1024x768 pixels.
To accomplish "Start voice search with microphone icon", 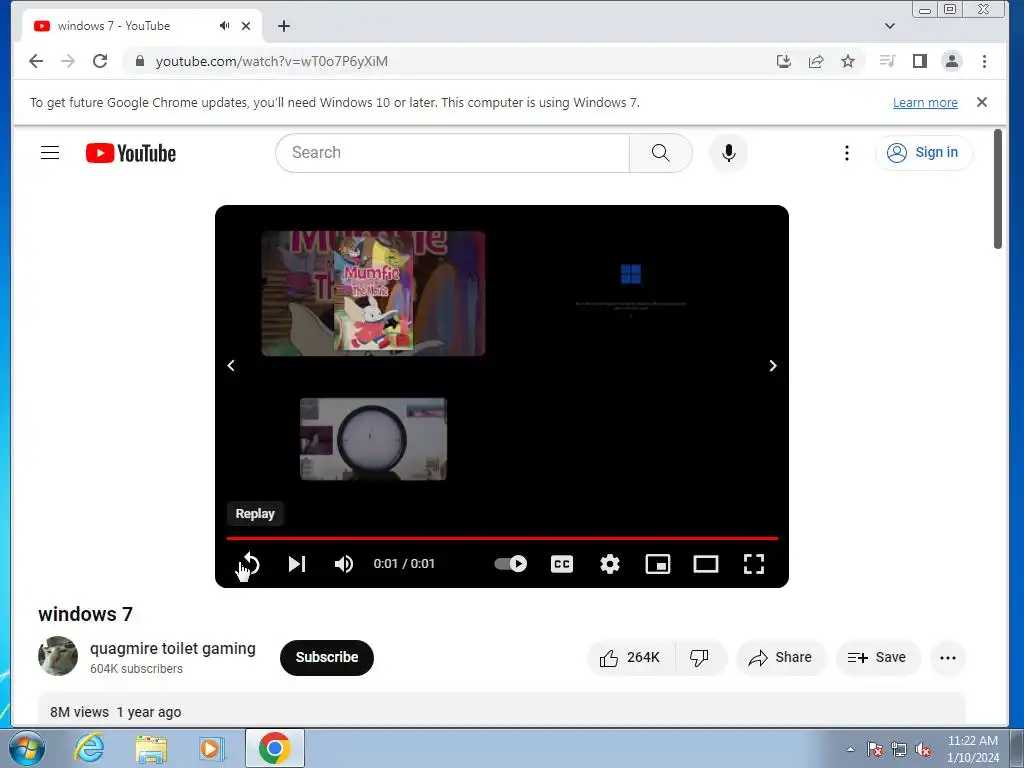I will pos(729,153).
